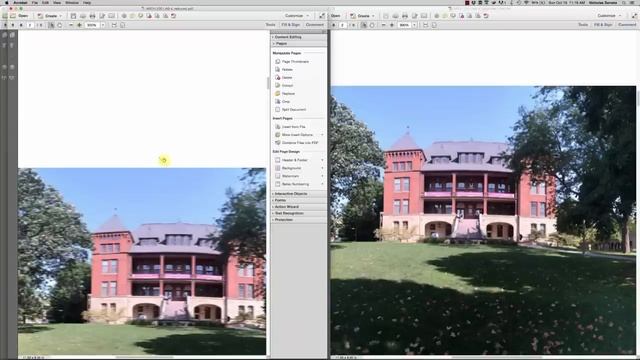
Task: Collapse the Pages section
Action: (x=298, y=43)
